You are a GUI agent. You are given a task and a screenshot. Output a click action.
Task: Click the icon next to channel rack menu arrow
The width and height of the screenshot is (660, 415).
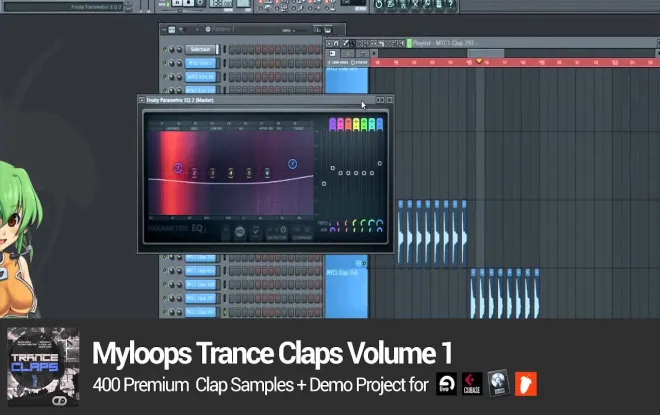tap(172, 29)
